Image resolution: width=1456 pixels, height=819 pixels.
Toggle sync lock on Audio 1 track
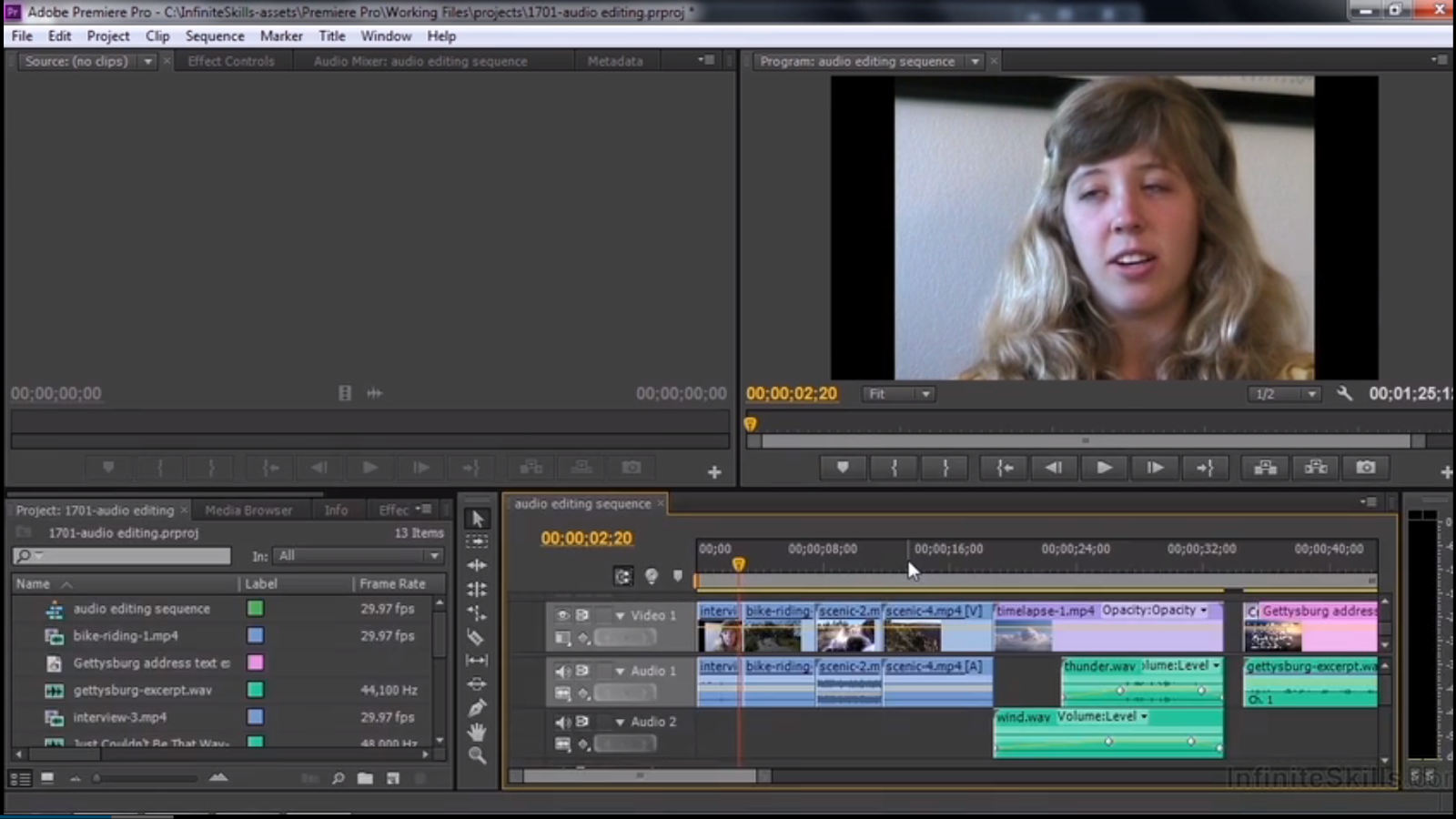582,671
